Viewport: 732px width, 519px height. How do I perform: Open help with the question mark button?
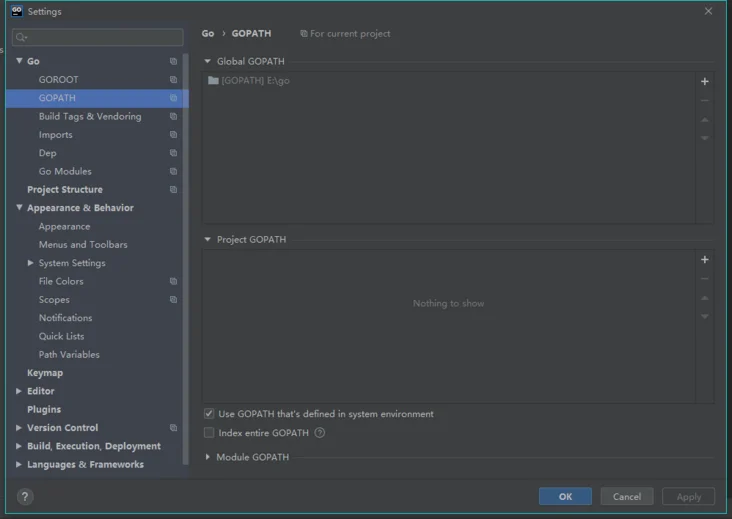[x=25, y=497]
